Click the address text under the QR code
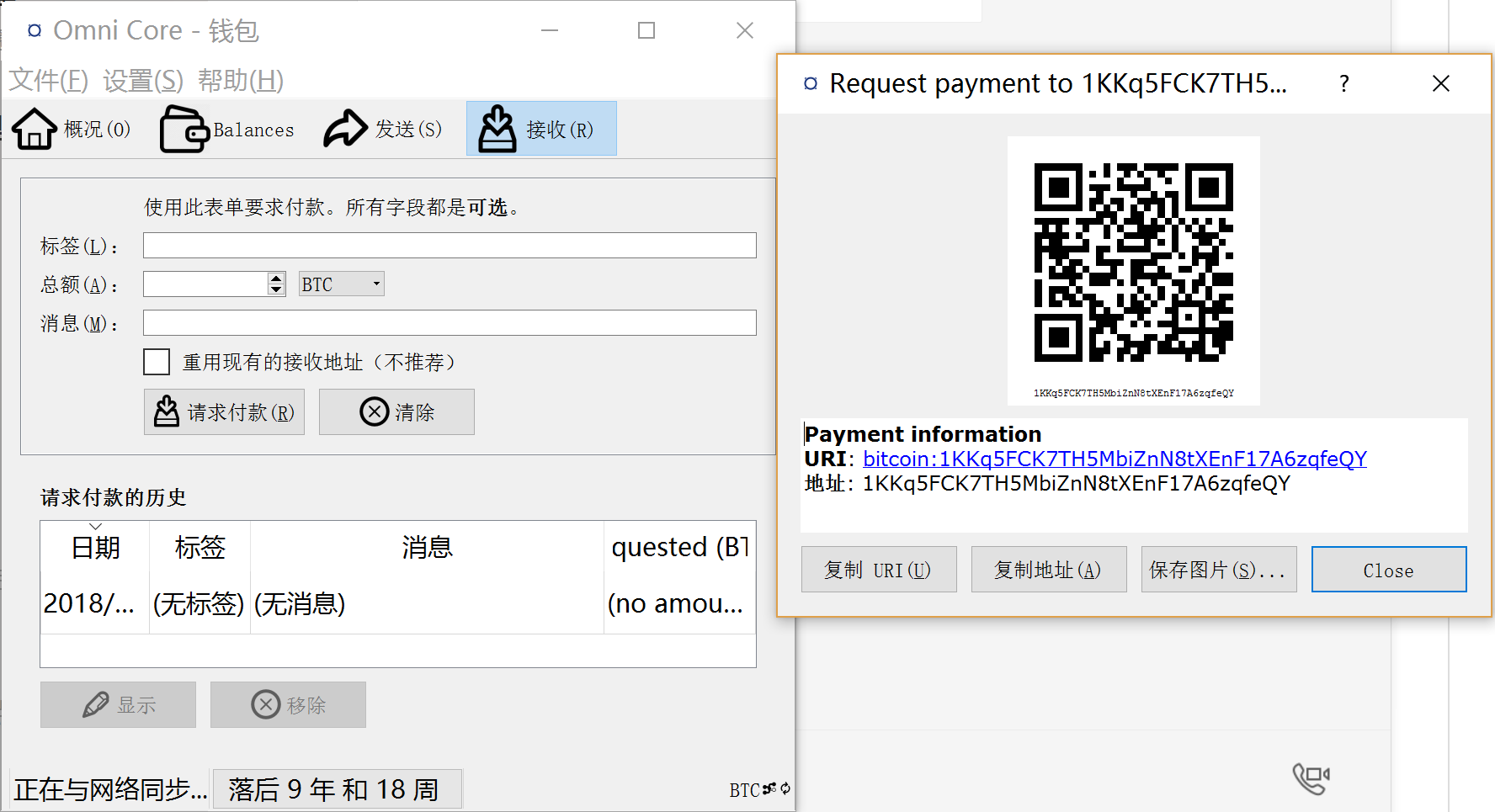 (1134, 393)
